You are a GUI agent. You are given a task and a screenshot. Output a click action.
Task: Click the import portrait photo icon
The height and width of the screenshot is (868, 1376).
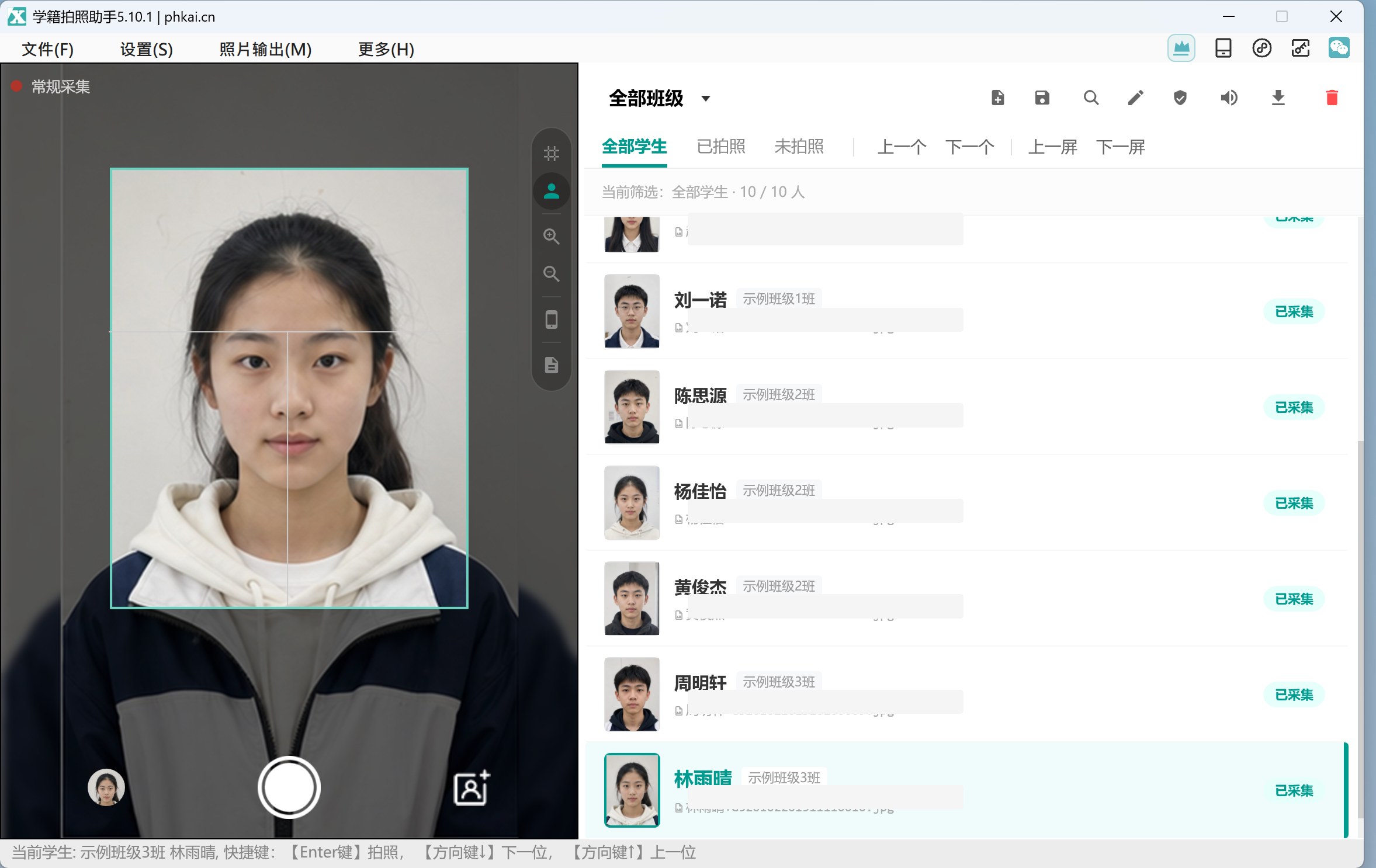[472, 788]
